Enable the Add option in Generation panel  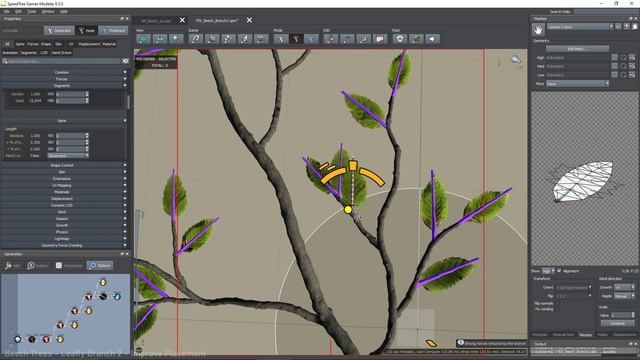[x=12, y=265]
